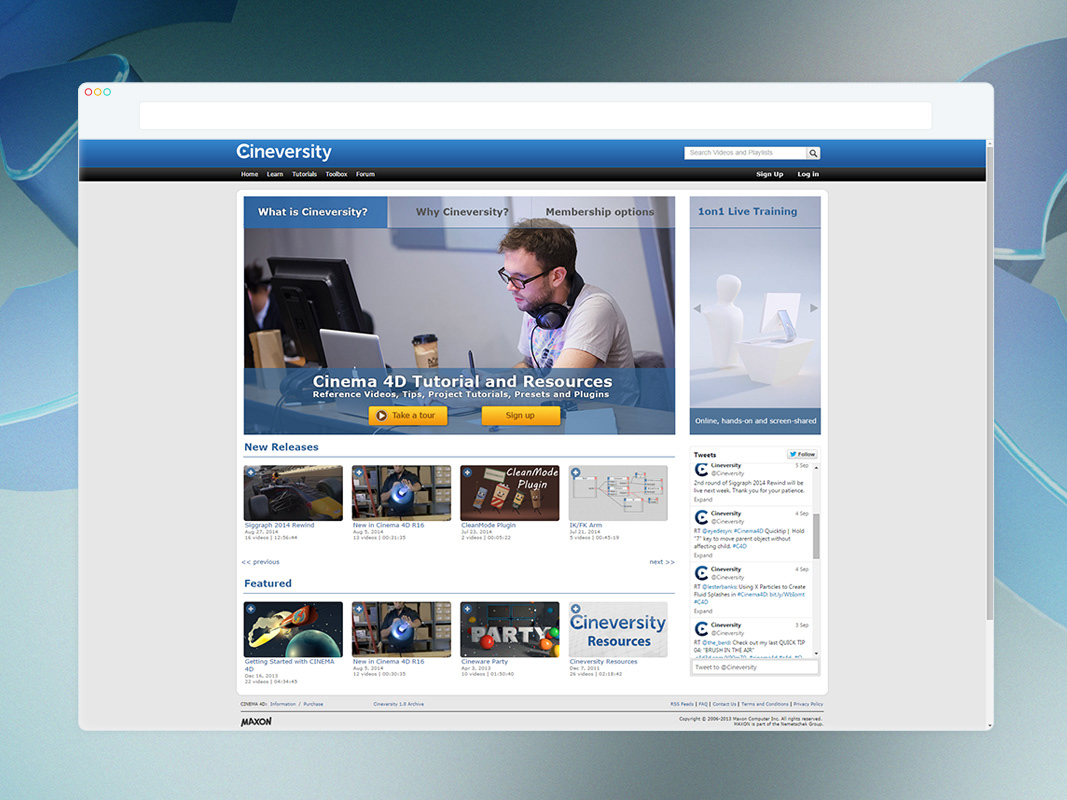This screenshot has height=800, width=1067.
Task: Click Log in in the navigation bar
Action: click(808, 174)
